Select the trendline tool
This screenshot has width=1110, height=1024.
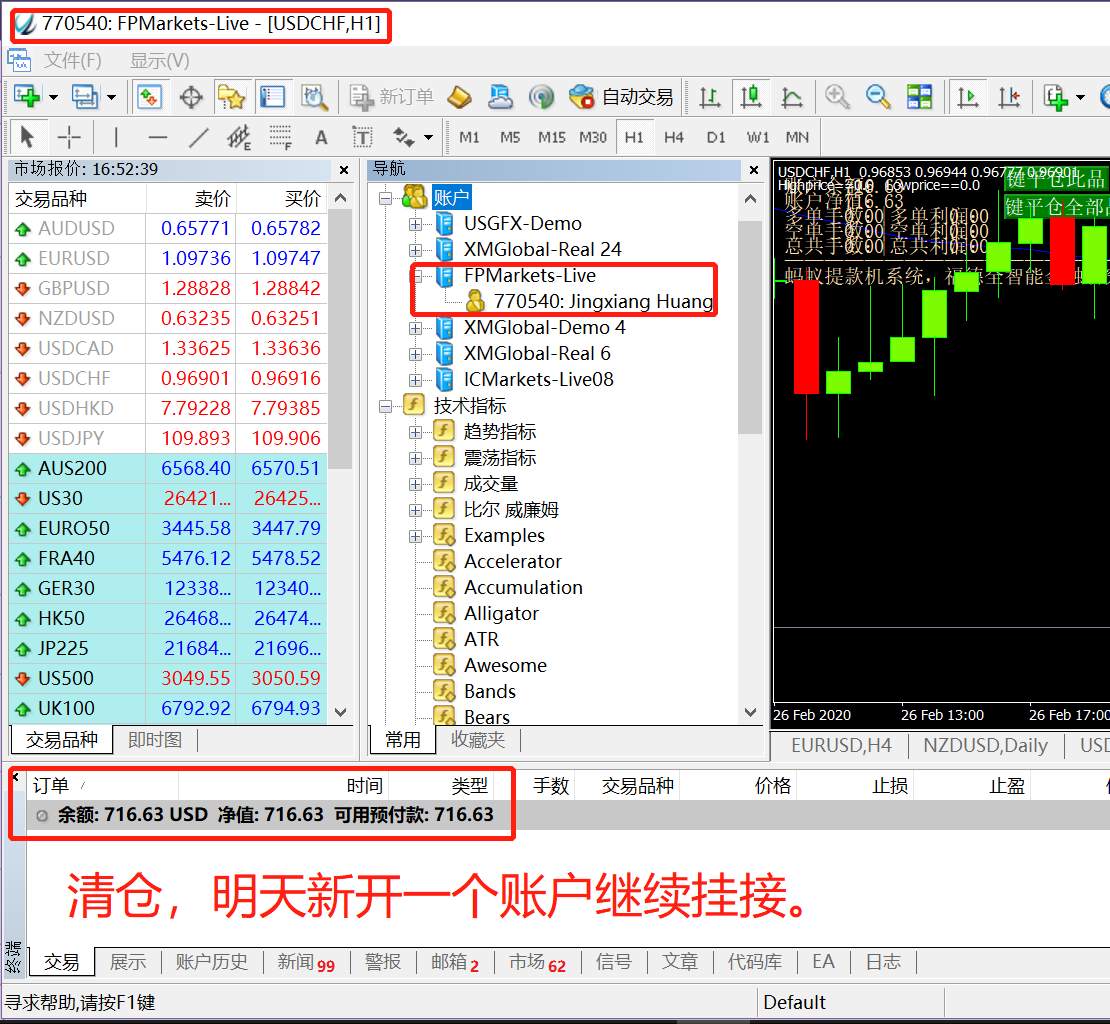coord(199,137)
